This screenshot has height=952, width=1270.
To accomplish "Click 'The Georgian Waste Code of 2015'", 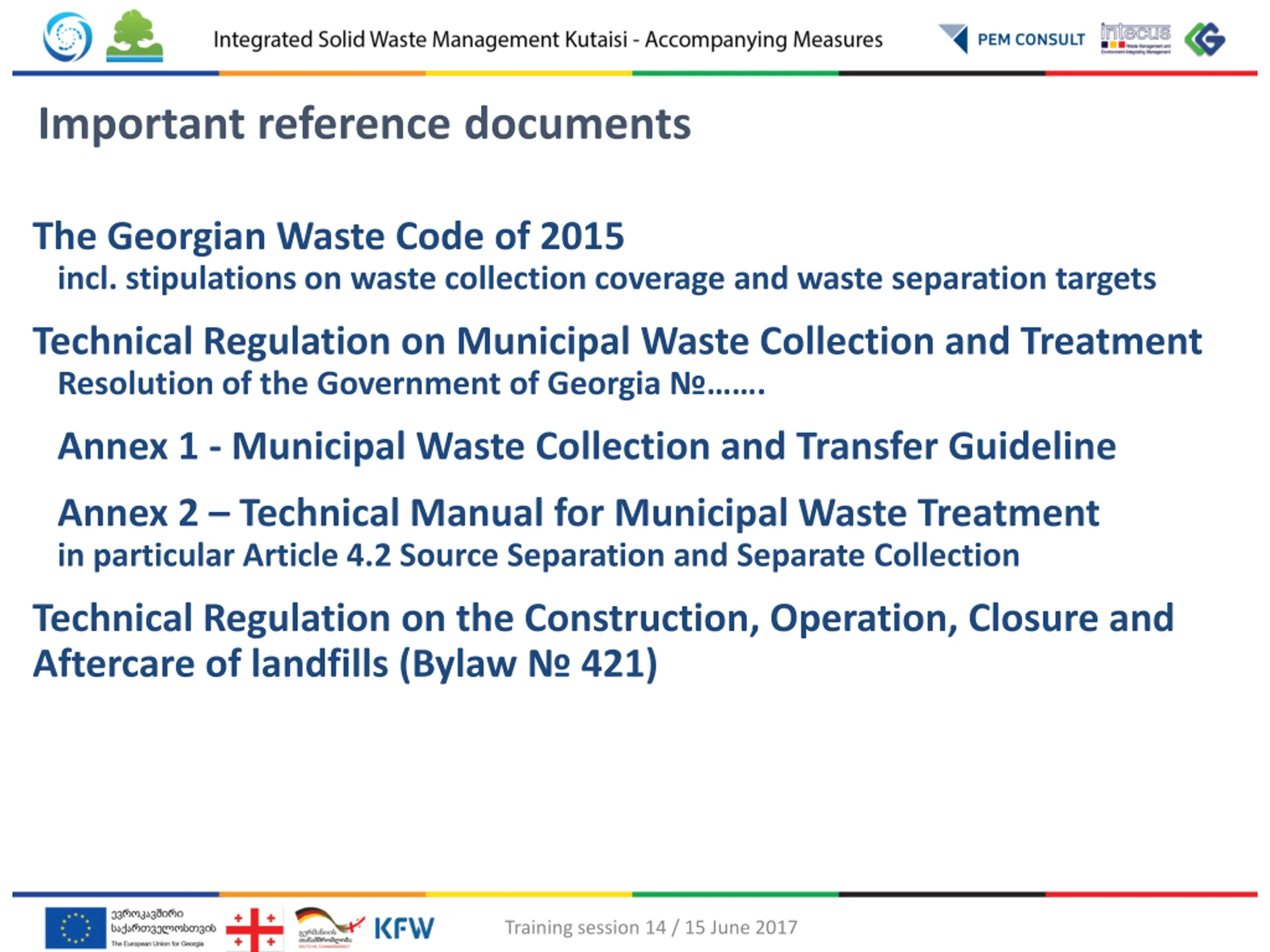I will coord(328,236).
